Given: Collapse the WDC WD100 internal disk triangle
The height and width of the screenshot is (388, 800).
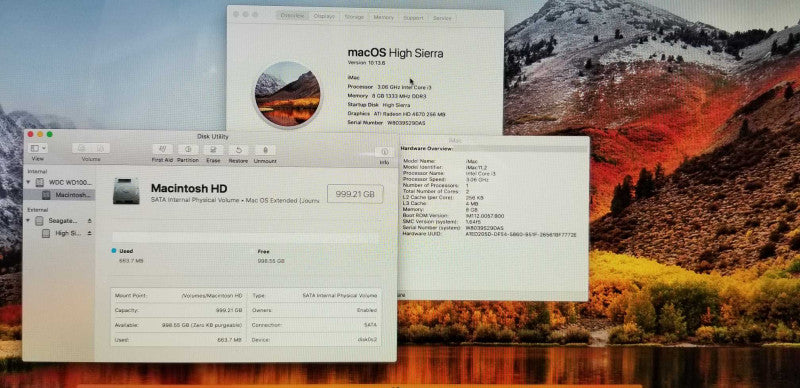Looking at the screenshot, I should [x=28, y=182].
